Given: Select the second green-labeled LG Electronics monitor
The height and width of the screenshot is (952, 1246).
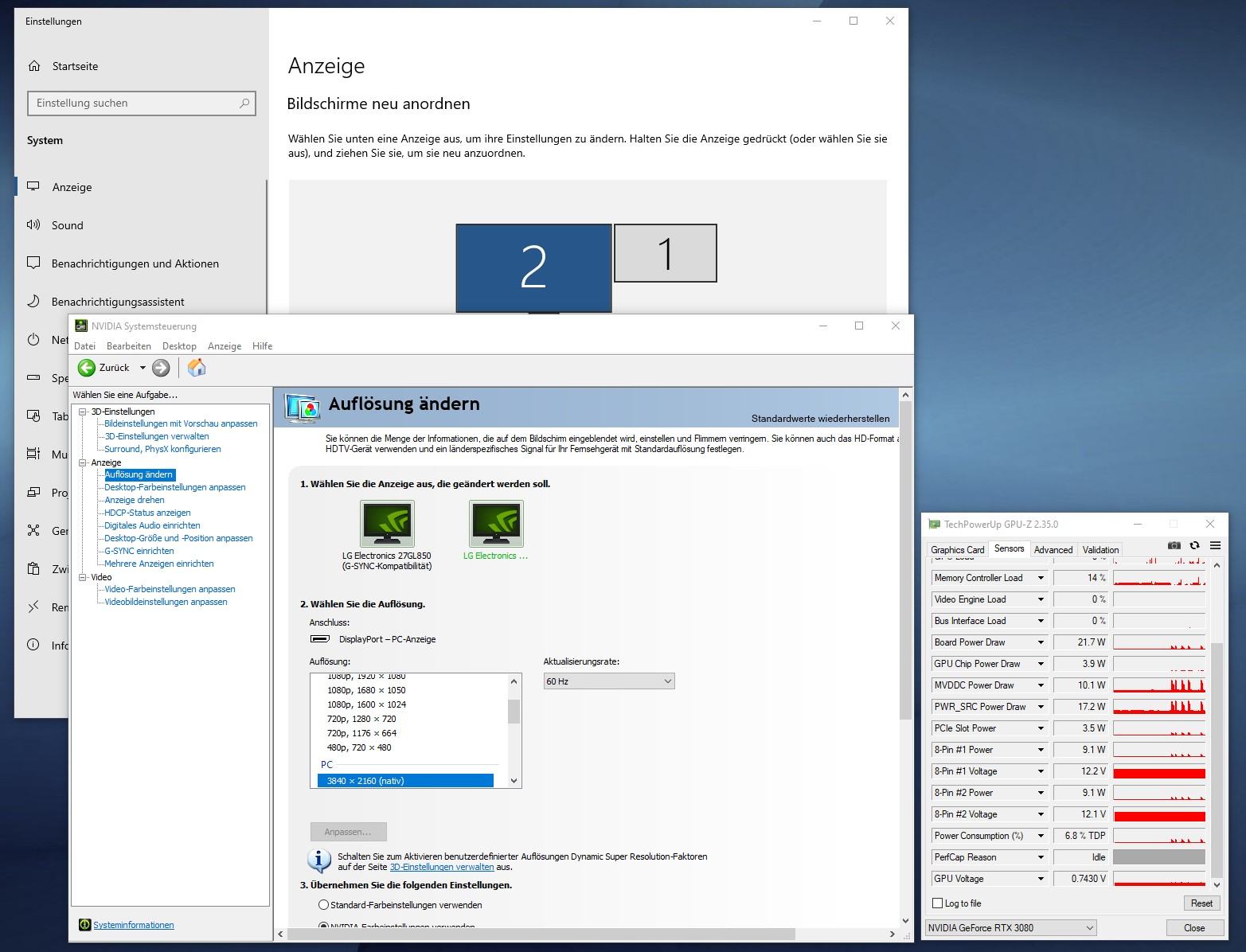Looking at the screenshot, I should point(496,524).
